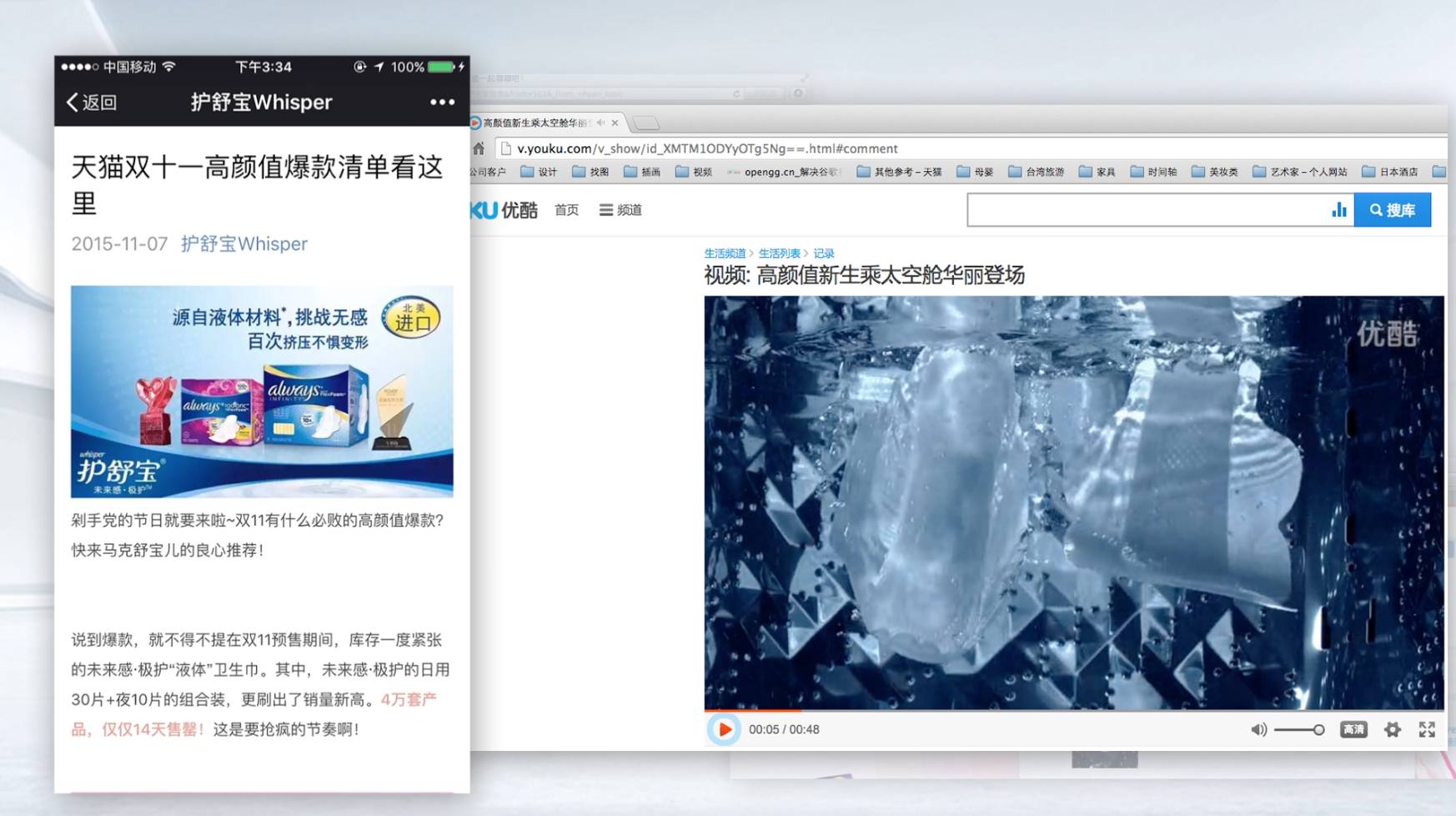
Task: Click the page icon beside the URL
Action: 505,149
